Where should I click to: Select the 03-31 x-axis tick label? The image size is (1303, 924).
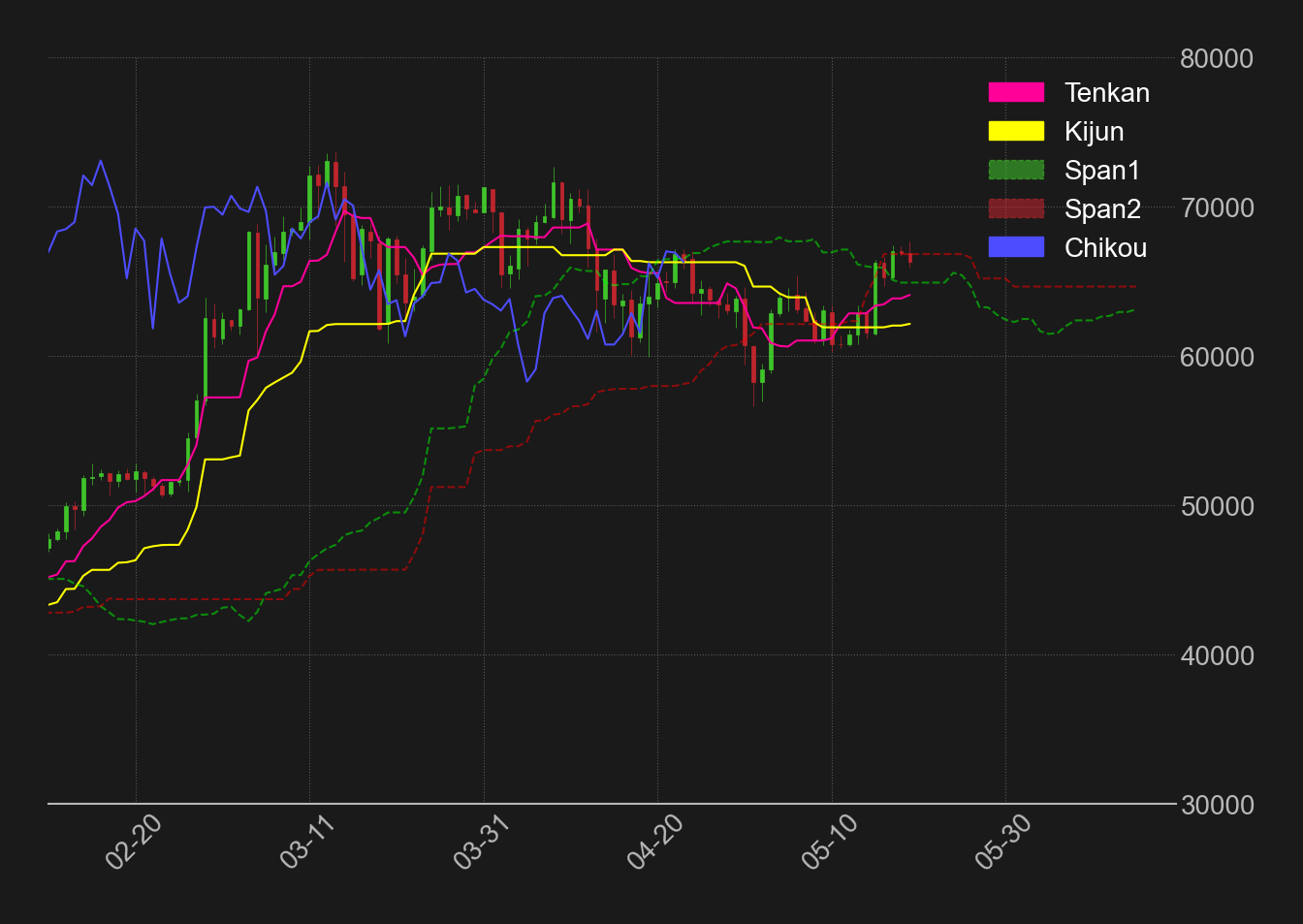tap(482, 842)
